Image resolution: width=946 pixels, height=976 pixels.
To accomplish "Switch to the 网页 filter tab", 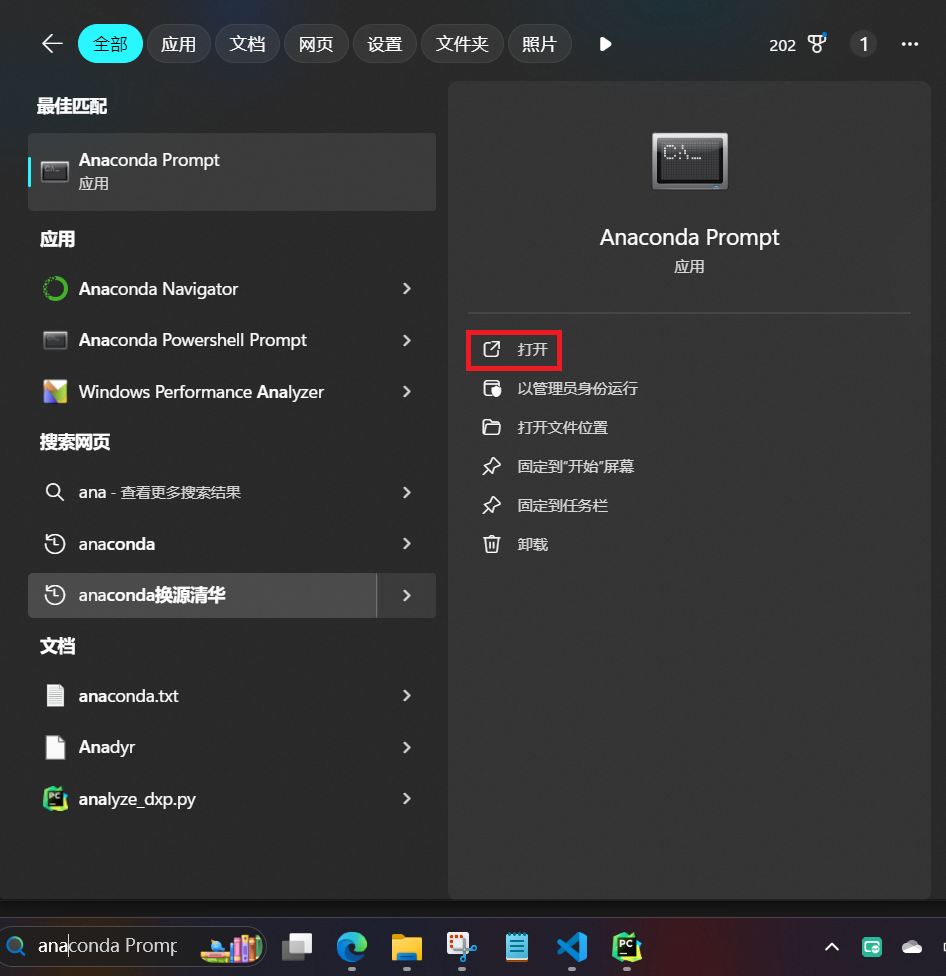I will tap(316, 44).
